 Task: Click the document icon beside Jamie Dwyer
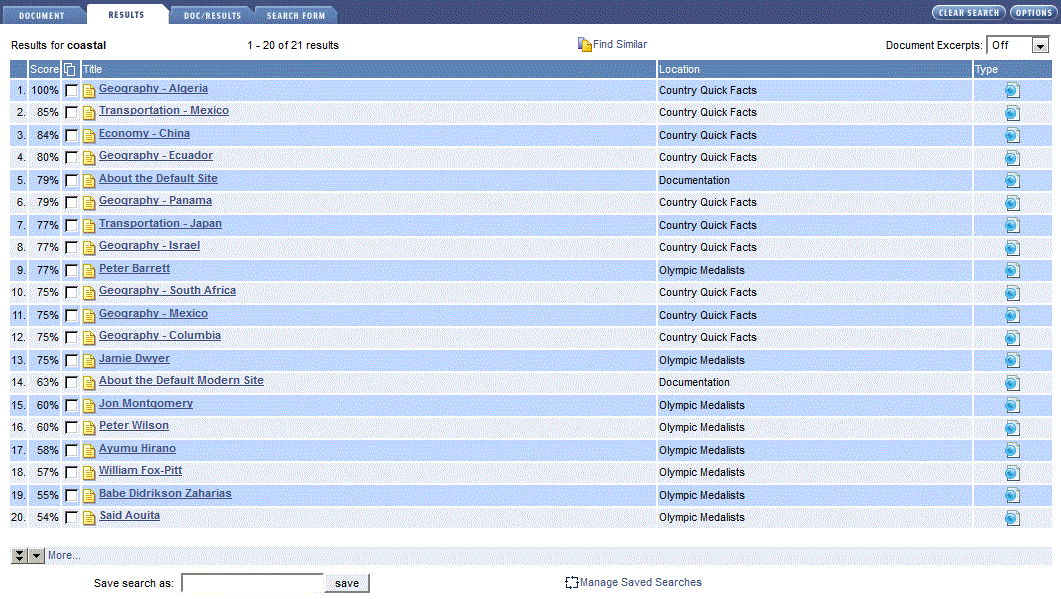click(89, 361)
